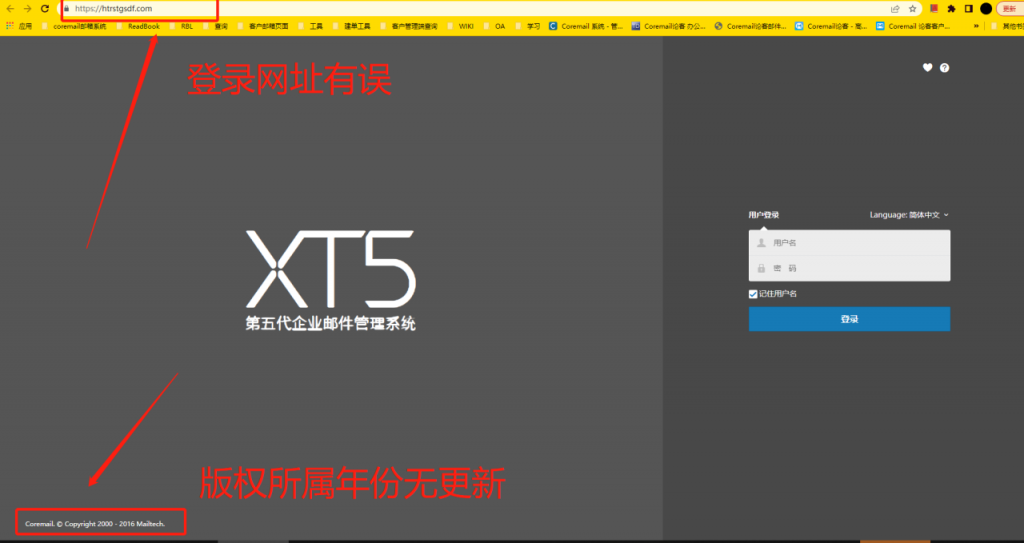Open the RBL bookmark folder
This screenshot has width=1024, height=543.
click(x=182, y=26)
